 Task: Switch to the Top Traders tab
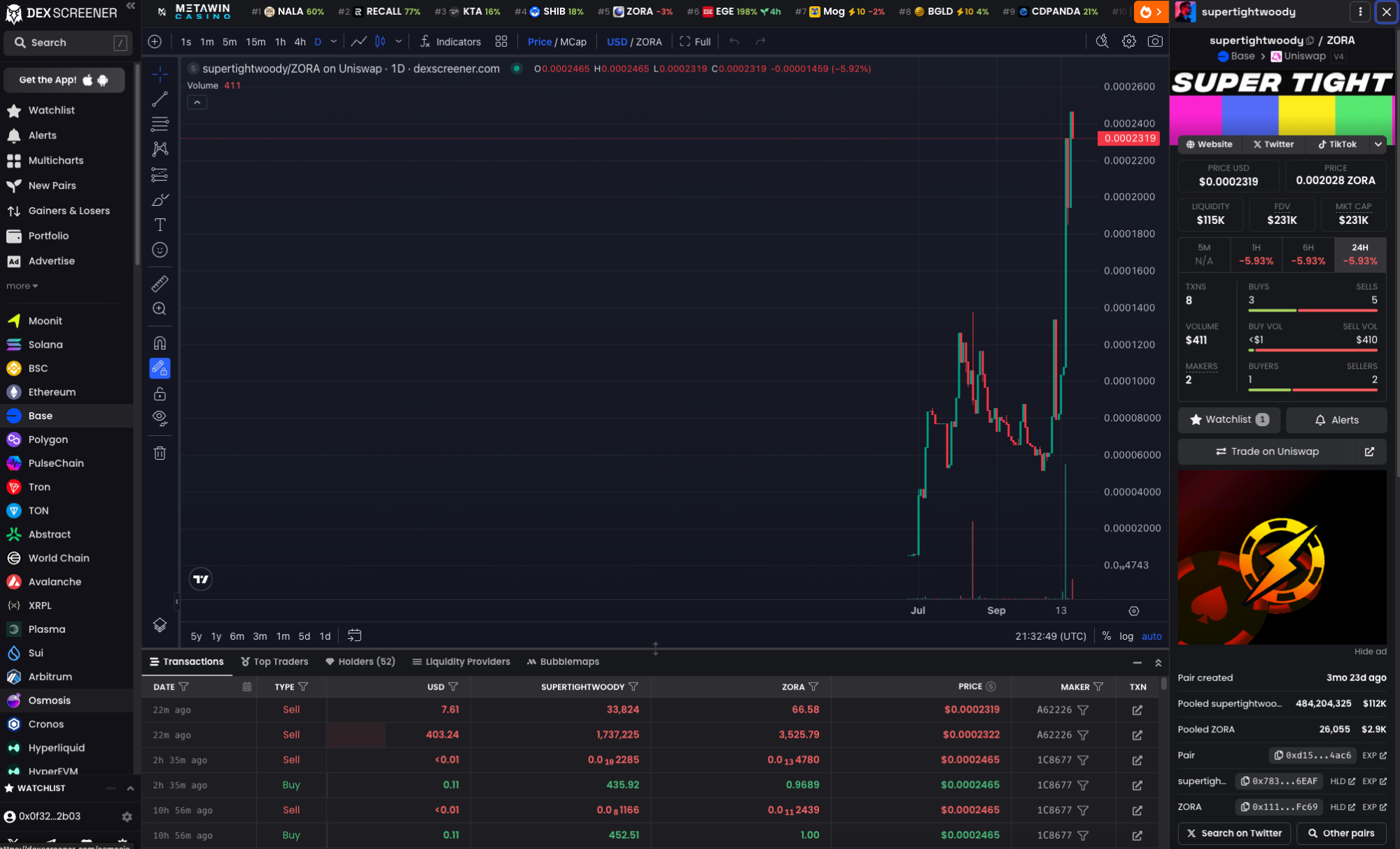click(x=274, y=661)
